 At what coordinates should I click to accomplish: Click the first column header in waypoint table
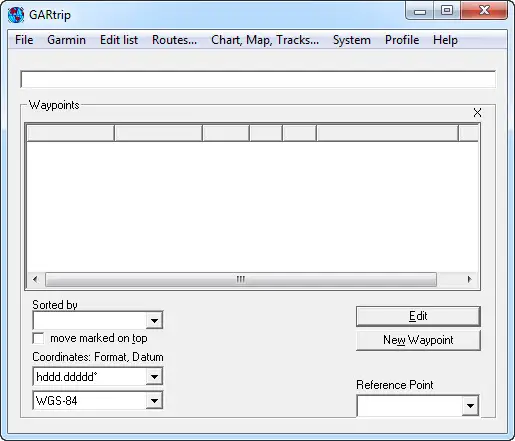coord(70,133)
